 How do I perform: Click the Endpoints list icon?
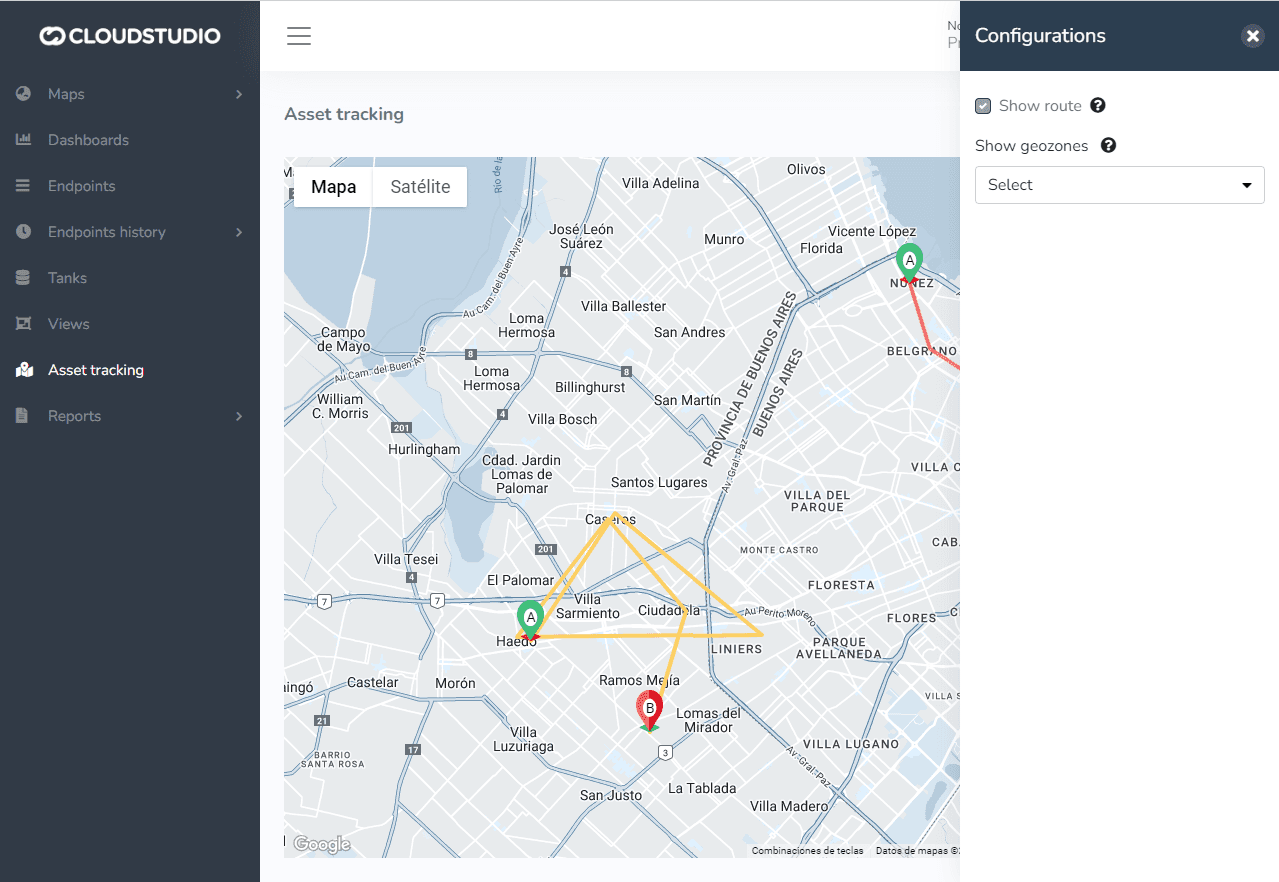click(24, 186)
